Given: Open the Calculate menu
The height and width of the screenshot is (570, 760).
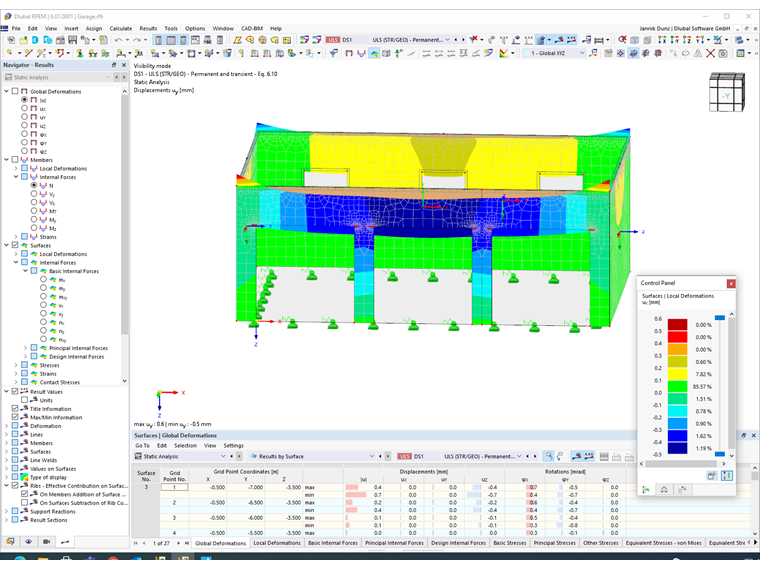Looking at the screenshot, I should [121, 29].
